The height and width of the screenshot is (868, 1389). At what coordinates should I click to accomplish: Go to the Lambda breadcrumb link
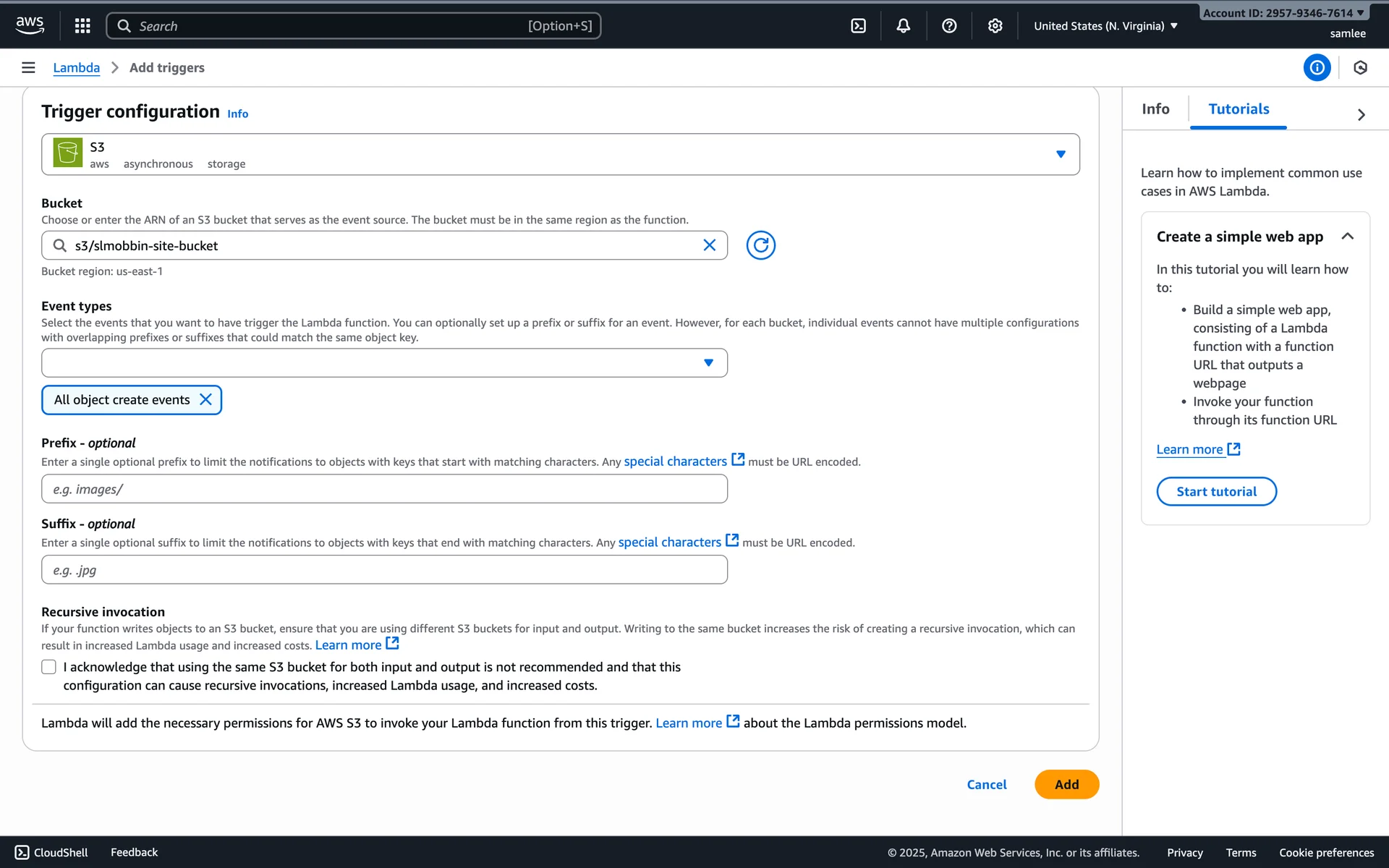tap(76, 67)
